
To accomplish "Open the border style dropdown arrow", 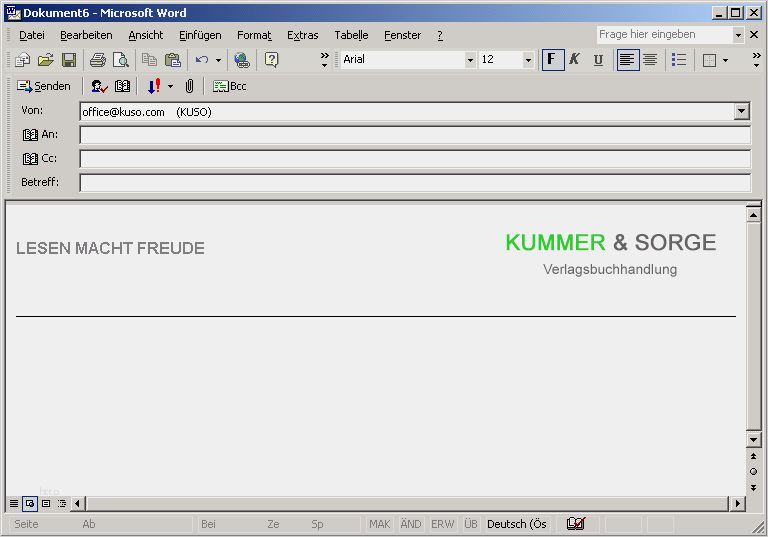I will 725,60.
